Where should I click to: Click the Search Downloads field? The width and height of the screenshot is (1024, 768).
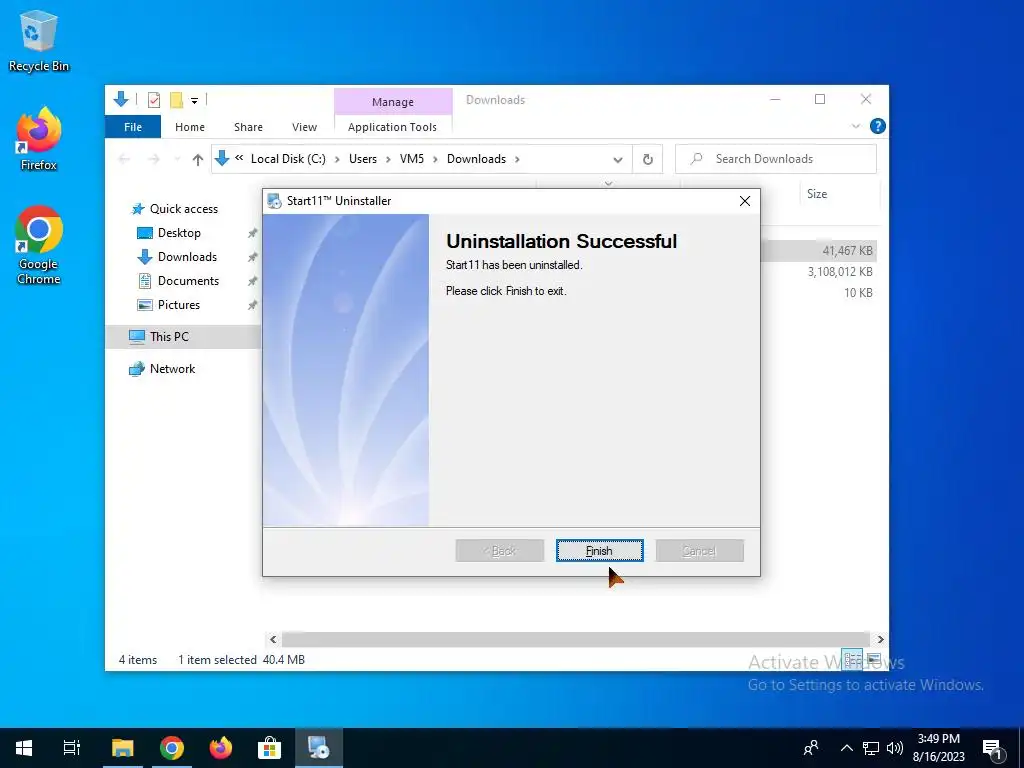pyautogui.click(x=776, y=159)
